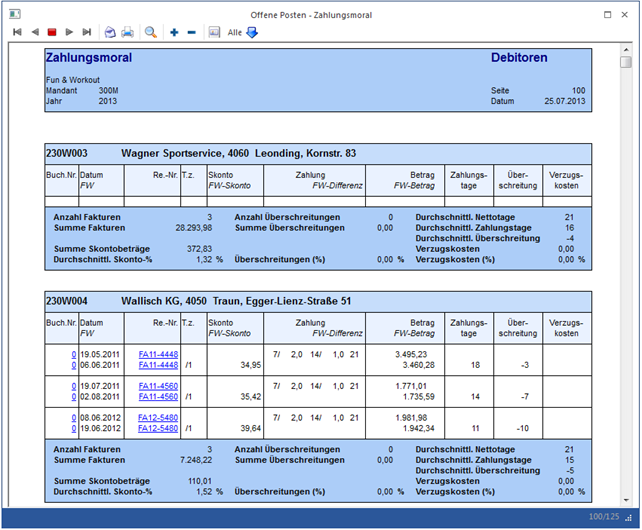Click the page view icon beside Alle

coord(214,32)
